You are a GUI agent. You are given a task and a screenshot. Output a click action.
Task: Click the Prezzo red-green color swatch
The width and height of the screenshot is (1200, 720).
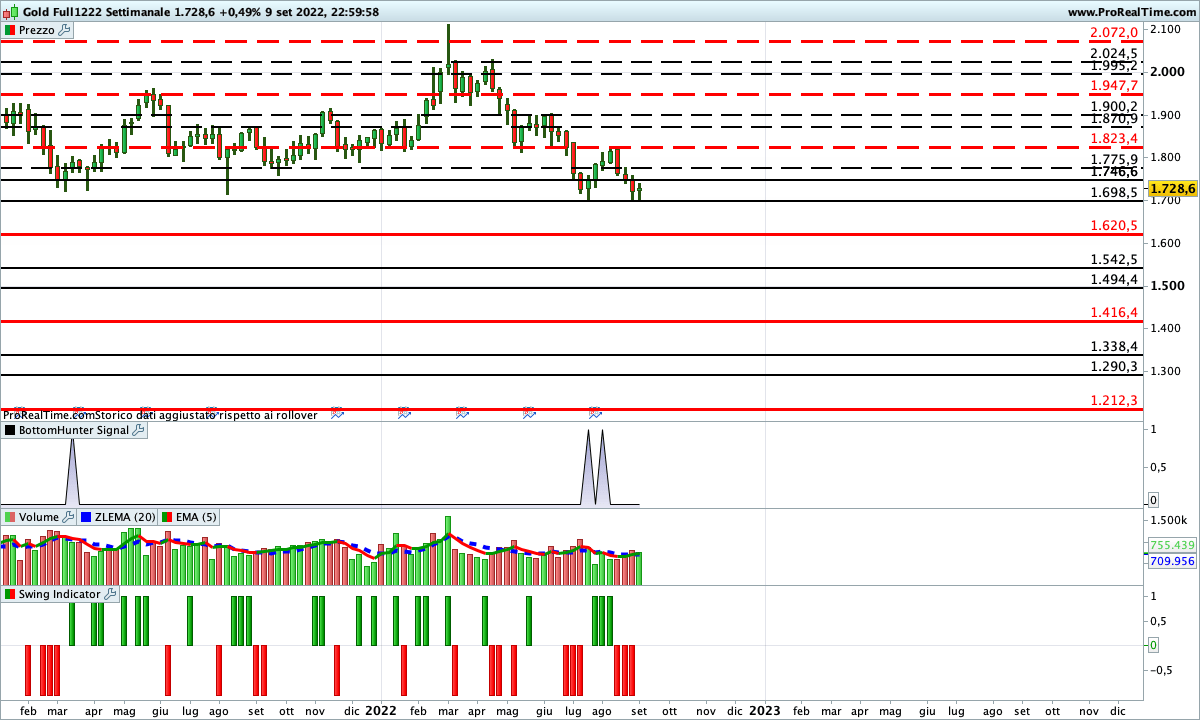click(x=10, y=31)
